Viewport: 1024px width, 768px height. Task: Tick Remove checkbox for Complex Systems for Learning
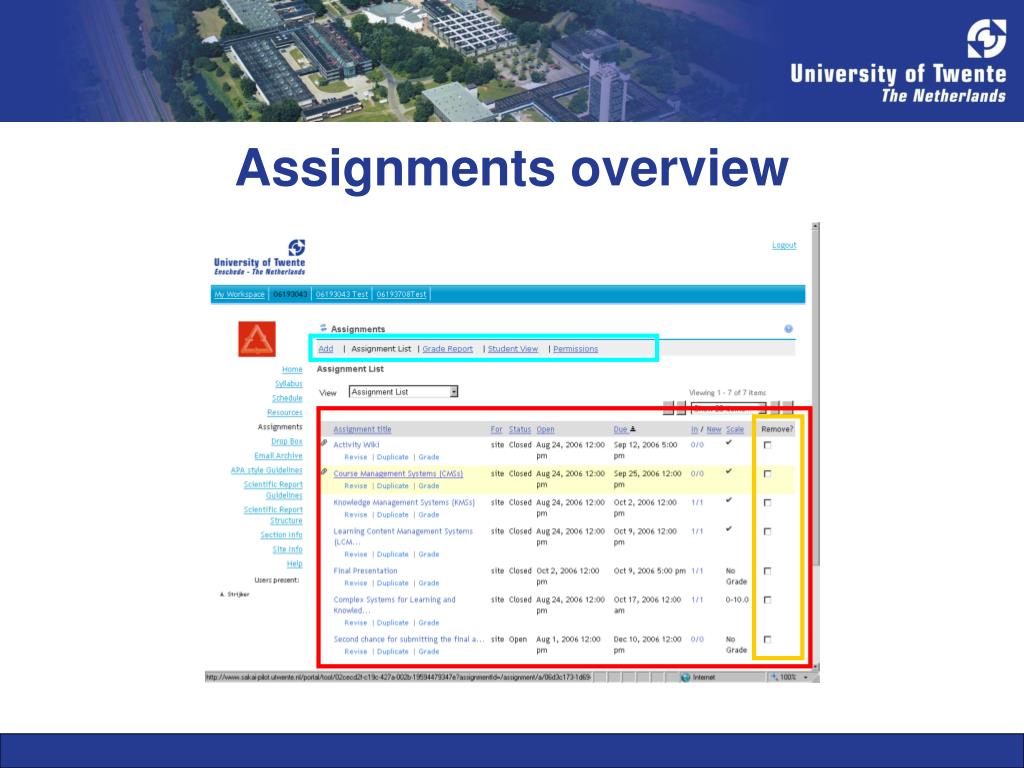click(x=767, y=599)
